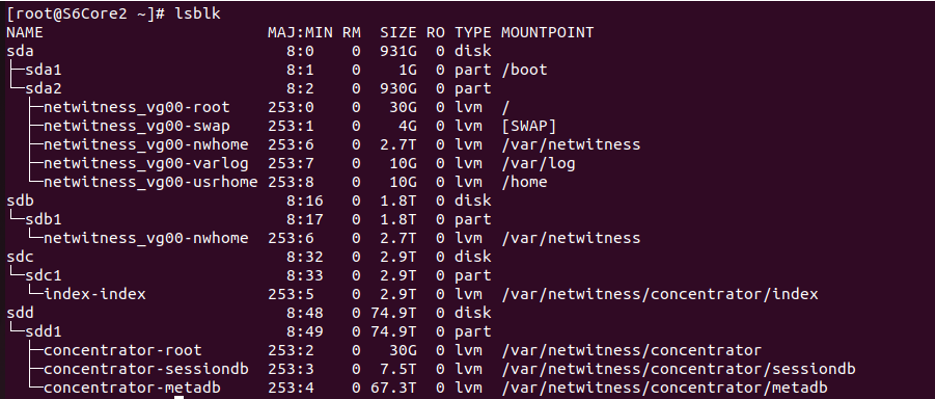Image resolution: width=935 pixels, height=399 pixels.
Task: Click the /boot mountpoint text
Action: (525, 70)
